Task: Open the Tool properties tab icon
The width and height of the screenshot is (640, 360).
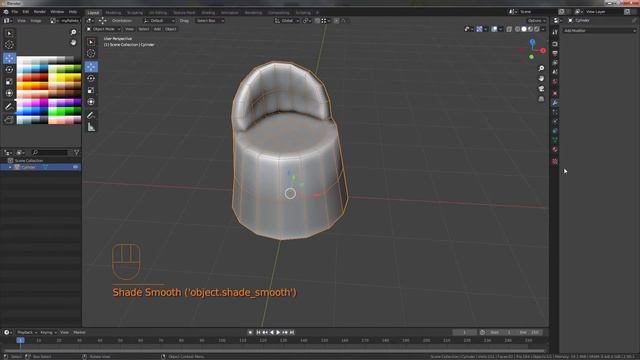Action: (555, 32)
